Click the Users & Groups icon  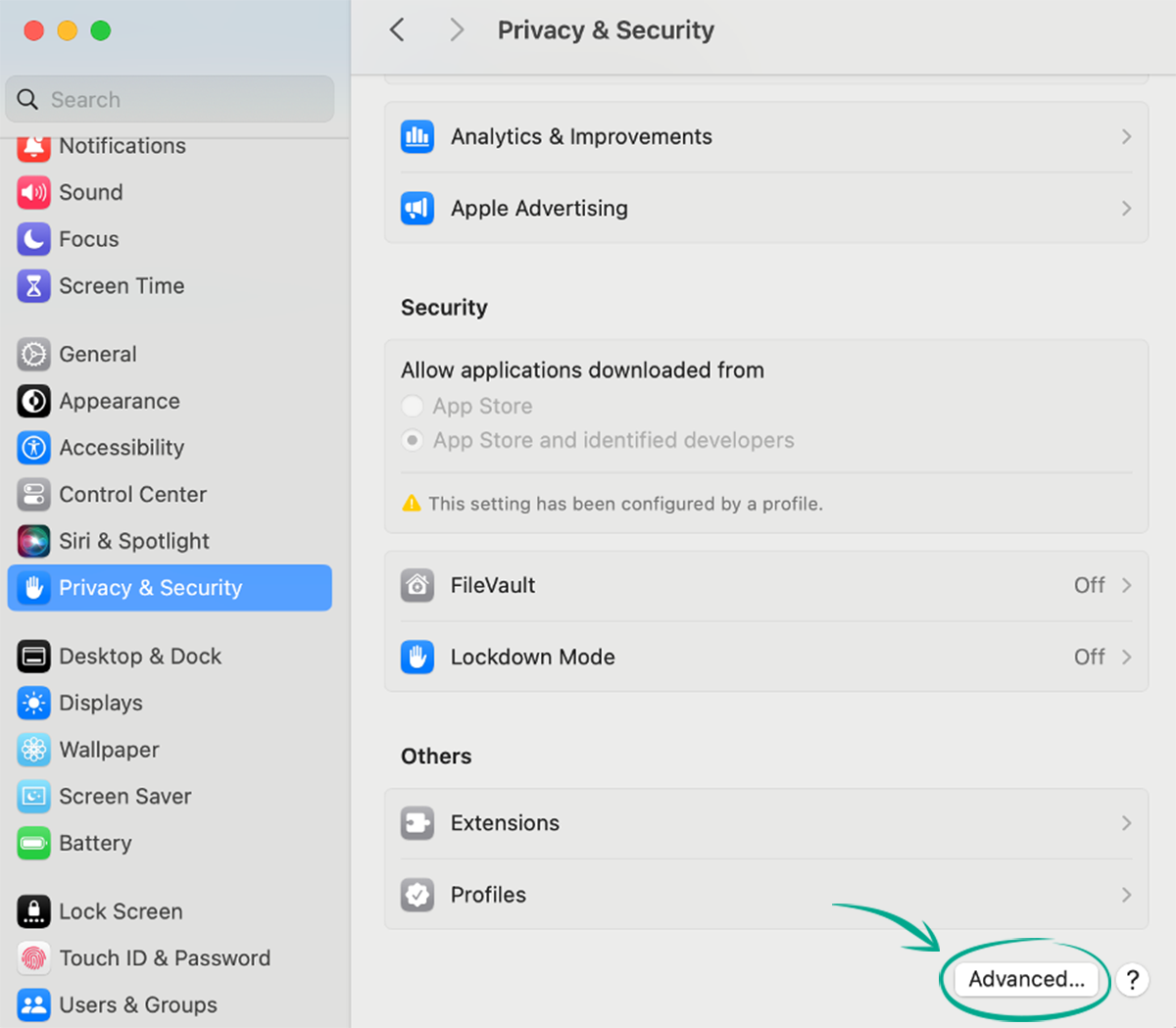(33, 1005)
